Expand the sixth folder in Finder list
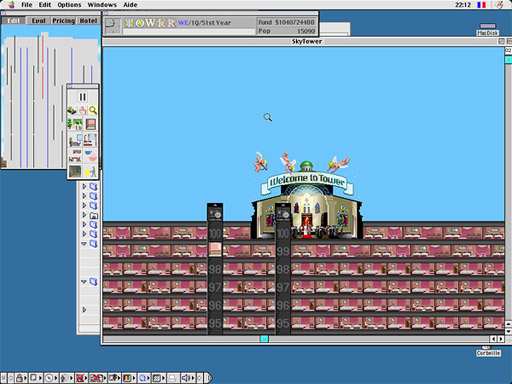The width and height of the screenshot is (512, 384). [x=84, y=234]
